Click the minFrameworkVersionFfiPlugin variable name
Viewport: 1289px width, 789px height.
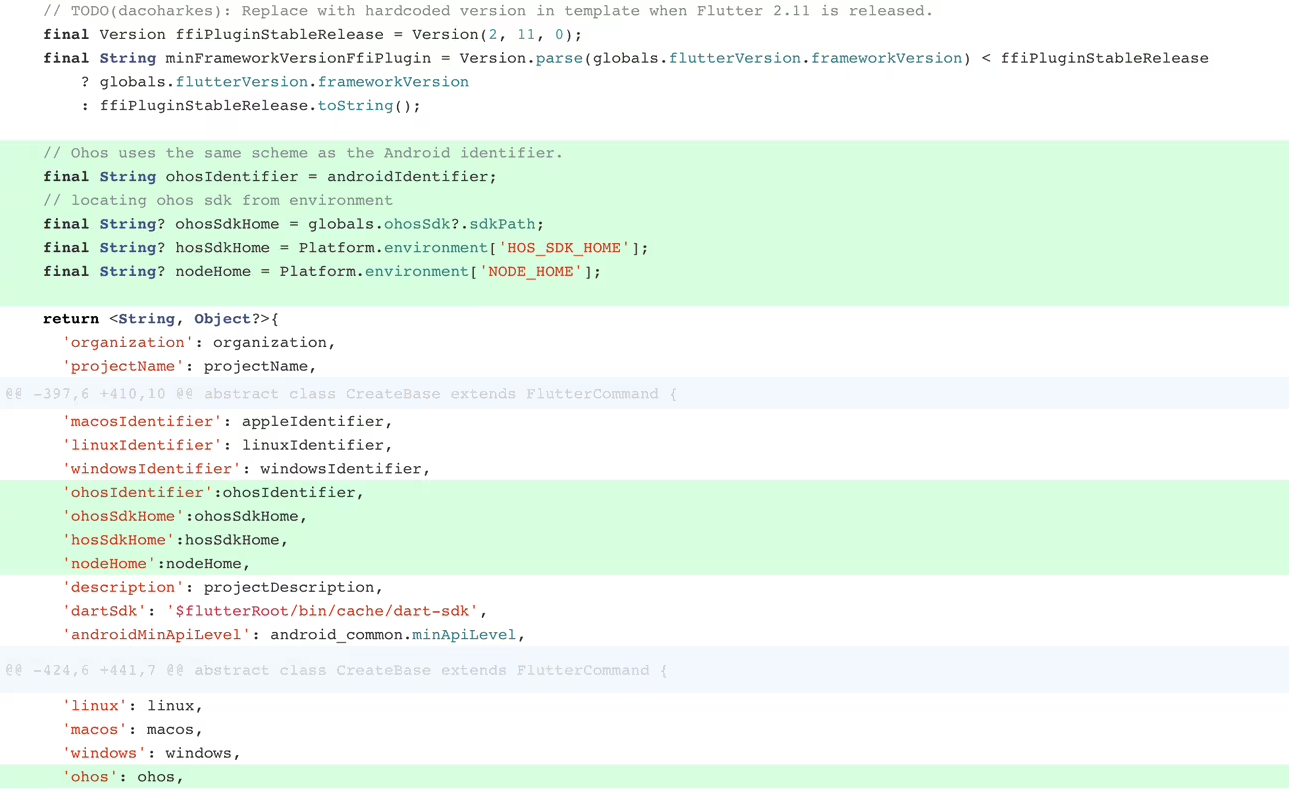pos(298,58)
